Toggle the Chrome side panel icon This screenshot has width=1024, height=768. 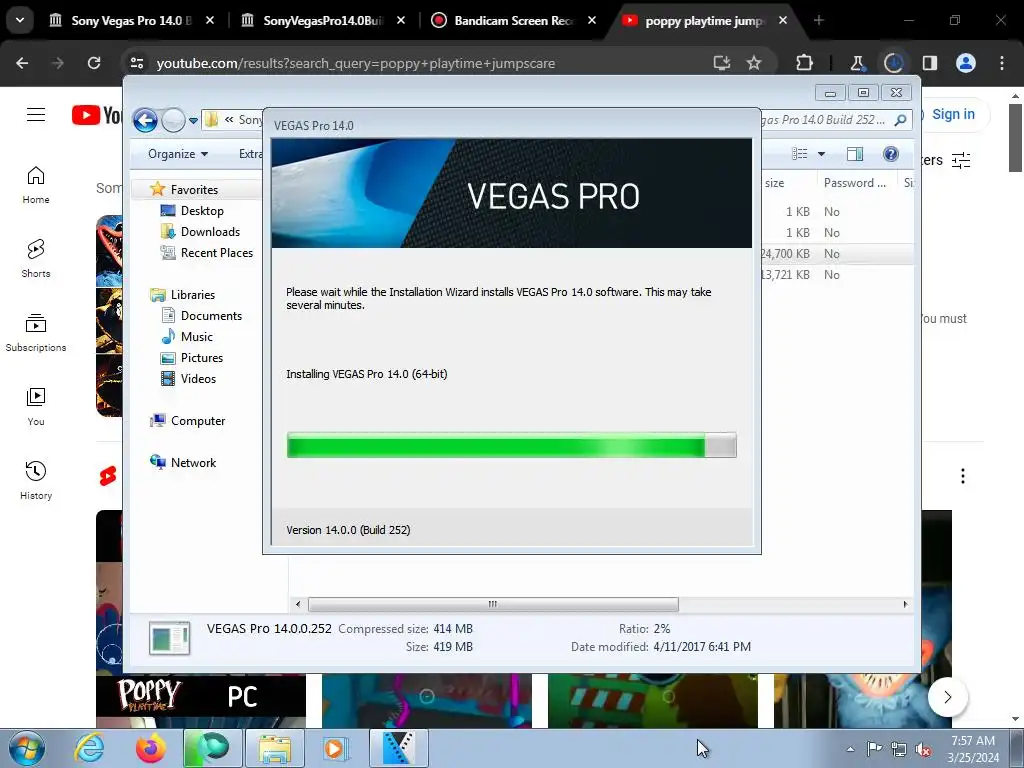pyautogui.click(x=930, y=63)
